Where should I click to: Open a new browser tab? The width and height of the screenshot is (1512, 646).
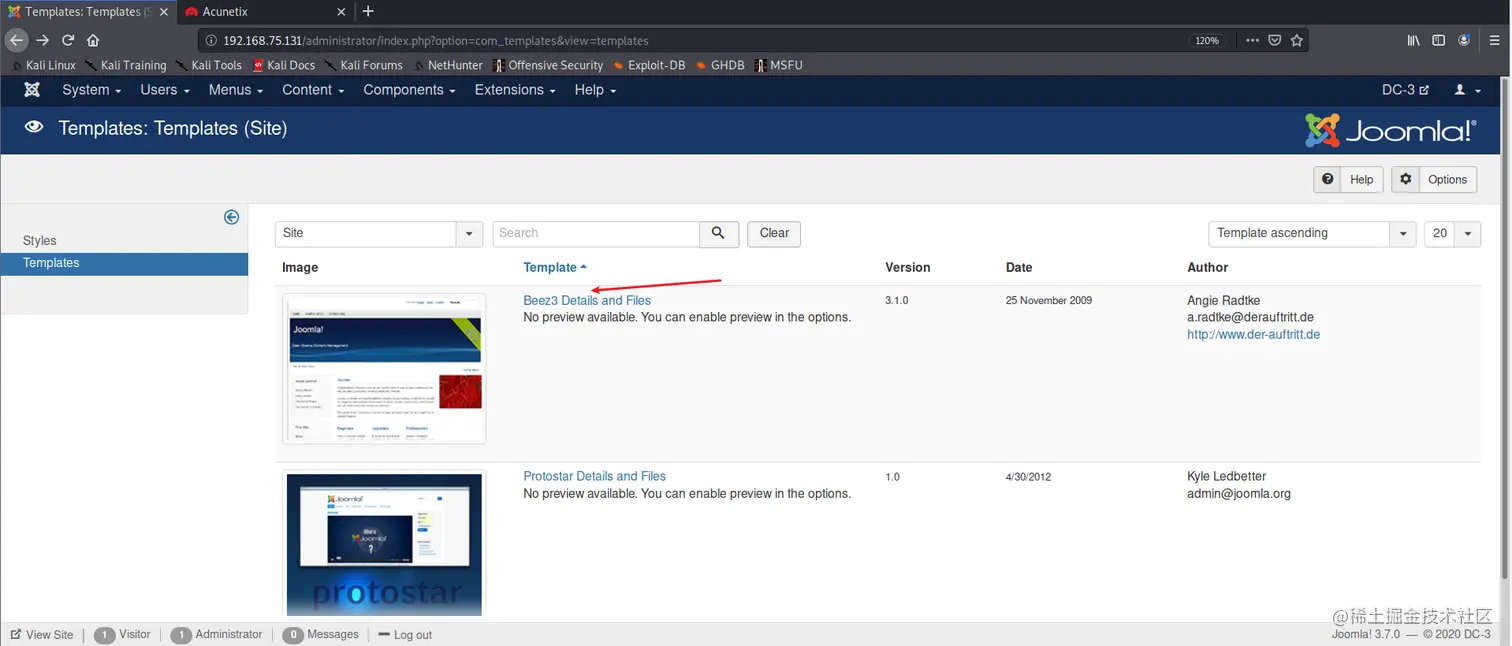point(368,12)
